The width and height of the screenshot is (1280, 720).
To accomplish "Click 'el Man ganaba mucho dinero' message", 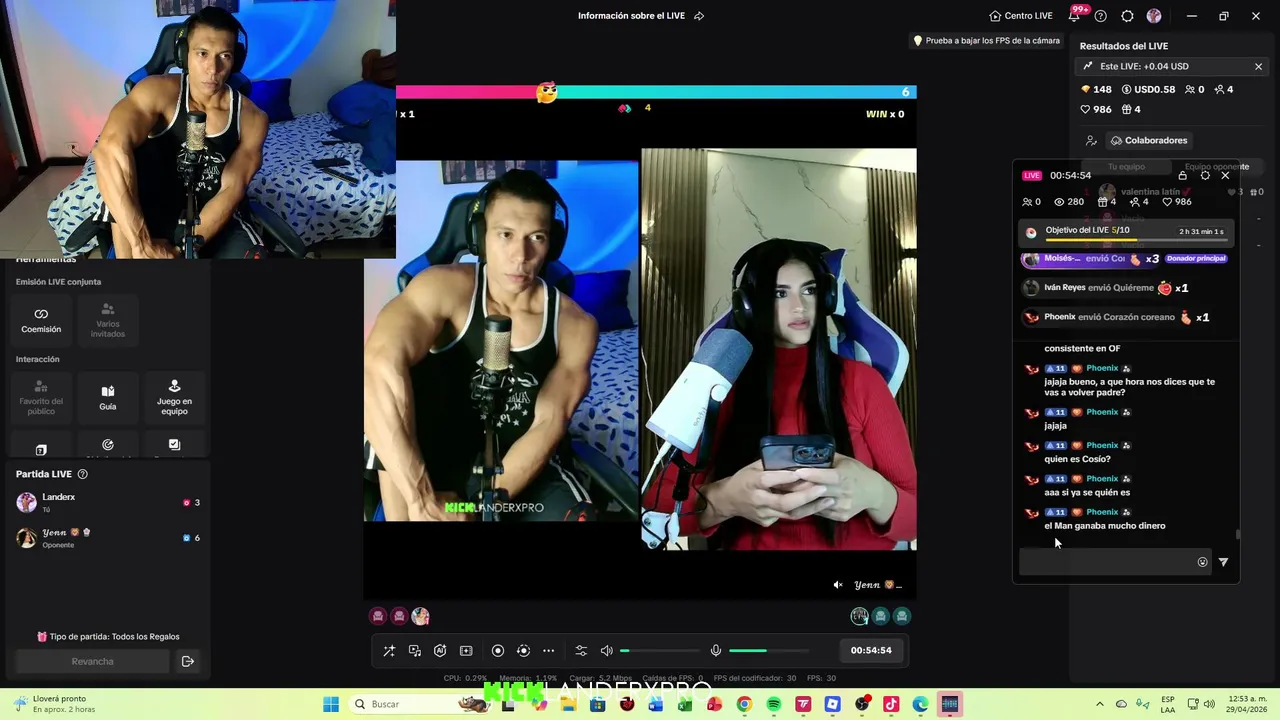I will [x=1105, y=526].
